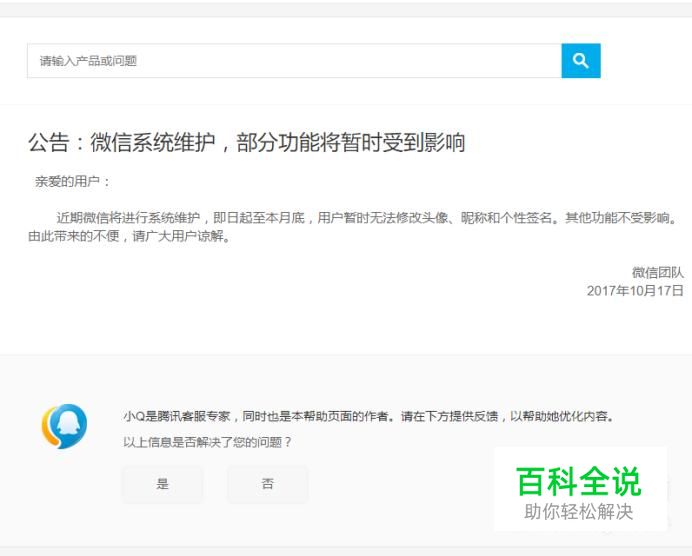Viewport: 692px width, 556px height.
Task: Focus the search field 请输入产品或问题
Action: (x=294, y=60)
